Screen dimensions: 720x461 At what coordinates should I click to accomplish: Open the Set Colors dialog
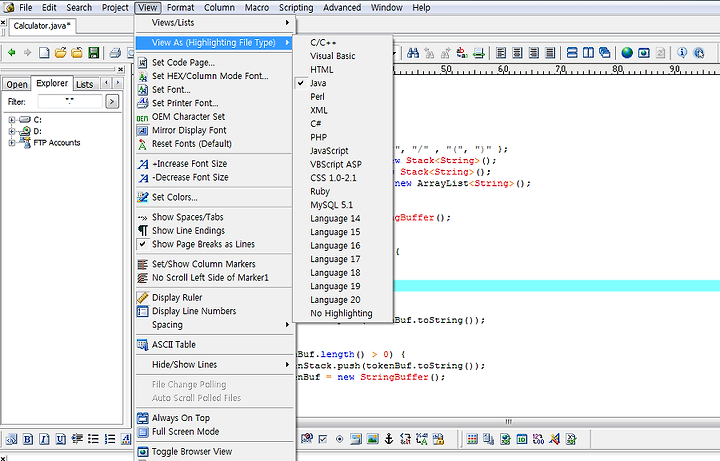(x=214, y=197)
